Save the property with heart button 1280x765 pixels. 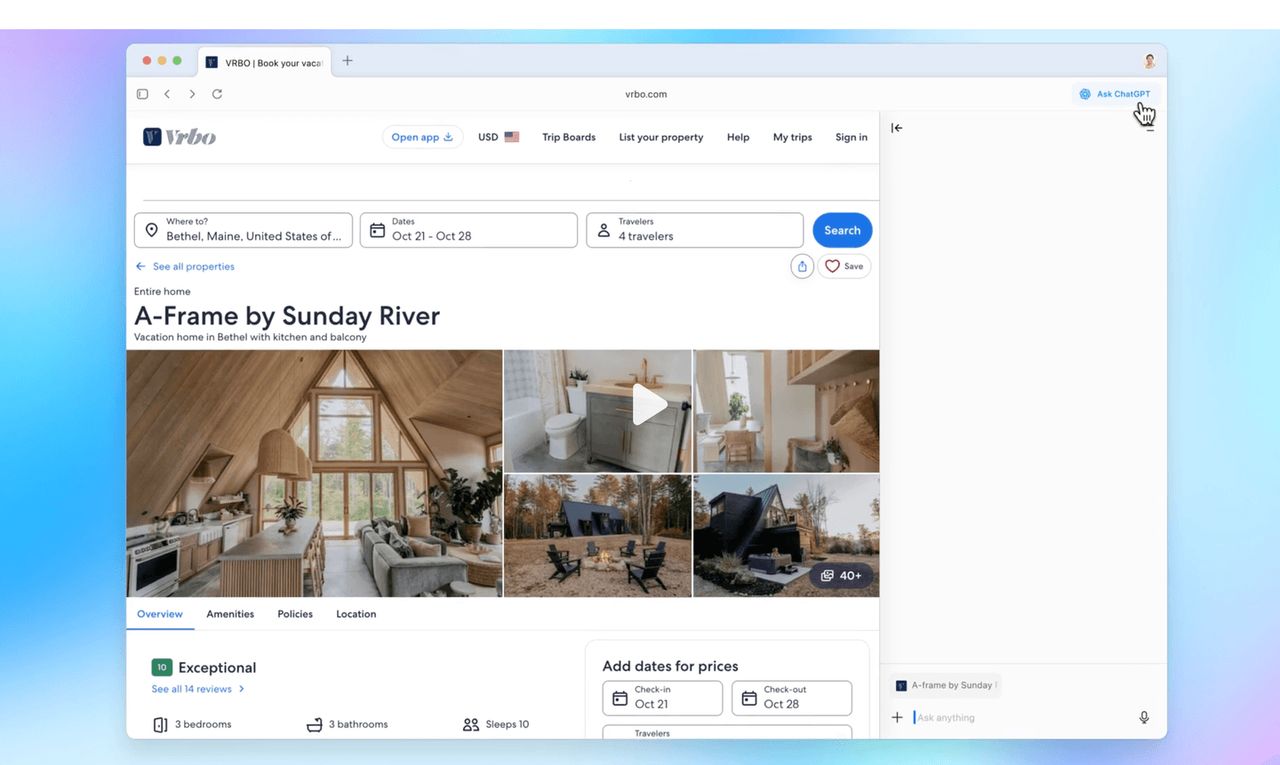coord(844,267)
